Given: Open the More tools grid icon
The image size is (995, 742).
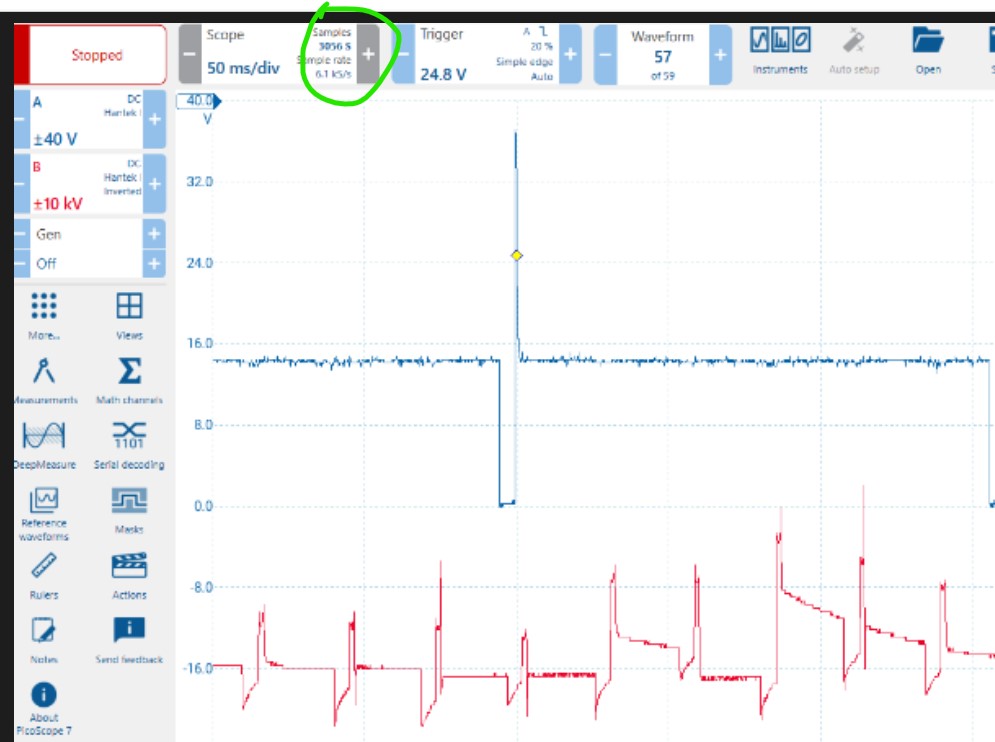Looking at the screenshot, I should (x=44, y=306).
